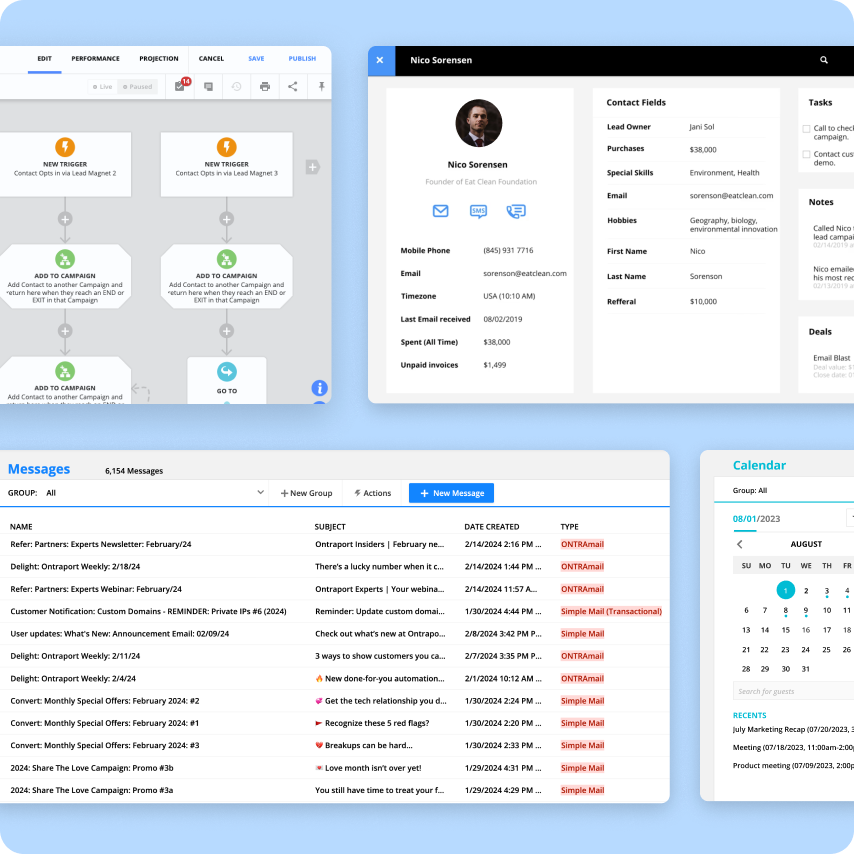
Task: Open SMS messaging for Nico Sorensen
Action: [478, 211]
